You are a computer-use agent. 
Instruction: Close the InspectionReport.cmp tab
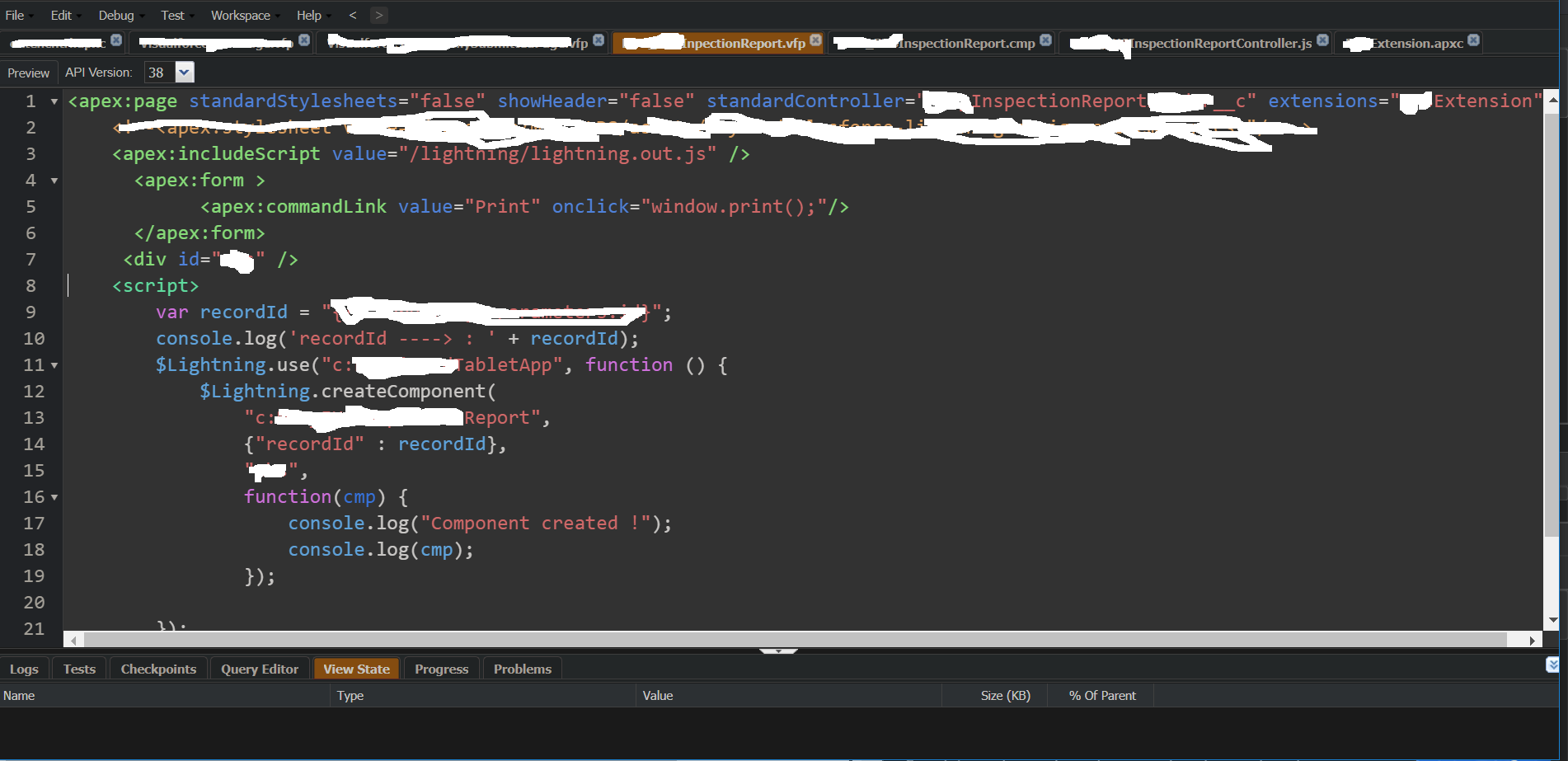(x=1045, y=40)
